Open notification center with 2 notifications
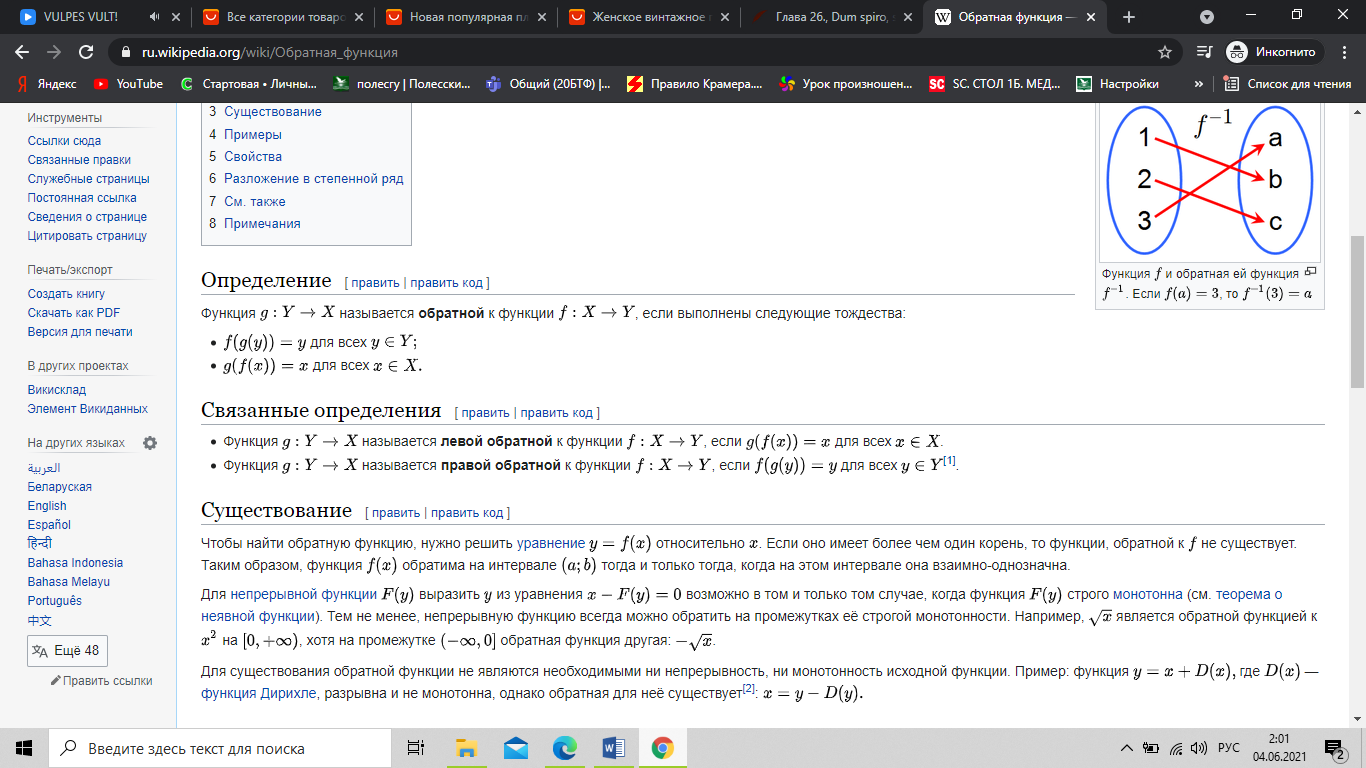This screenshot has width=1366, height=768. click(x=1335, y=748)
